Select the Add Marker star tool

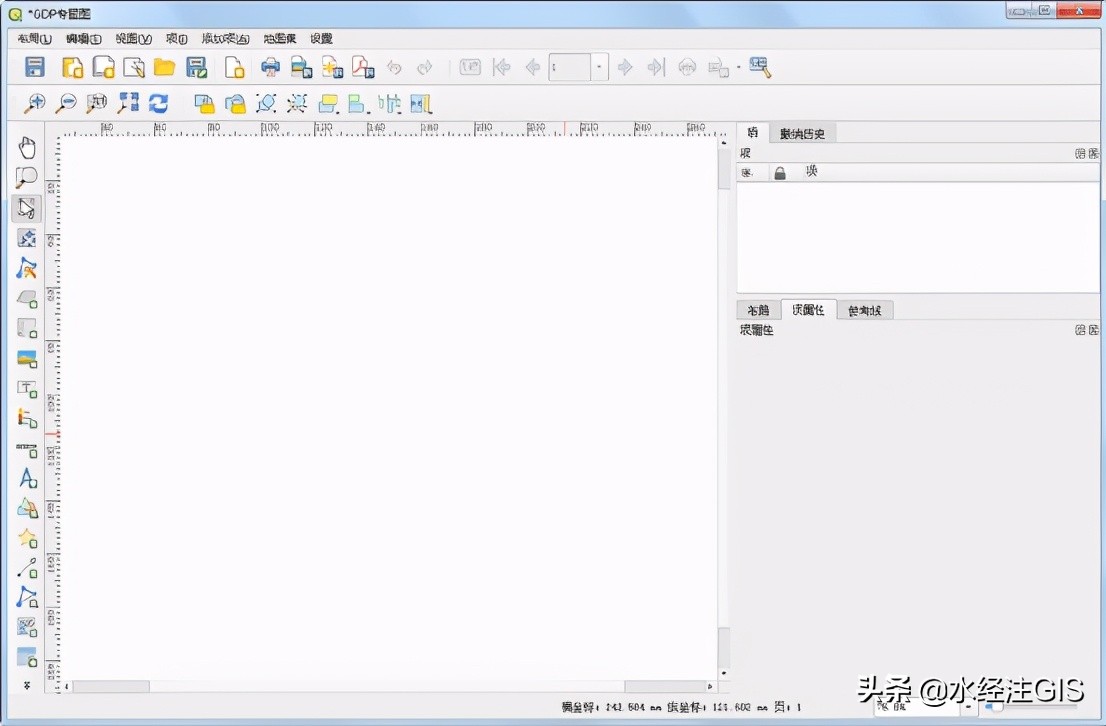coord(27,538)
